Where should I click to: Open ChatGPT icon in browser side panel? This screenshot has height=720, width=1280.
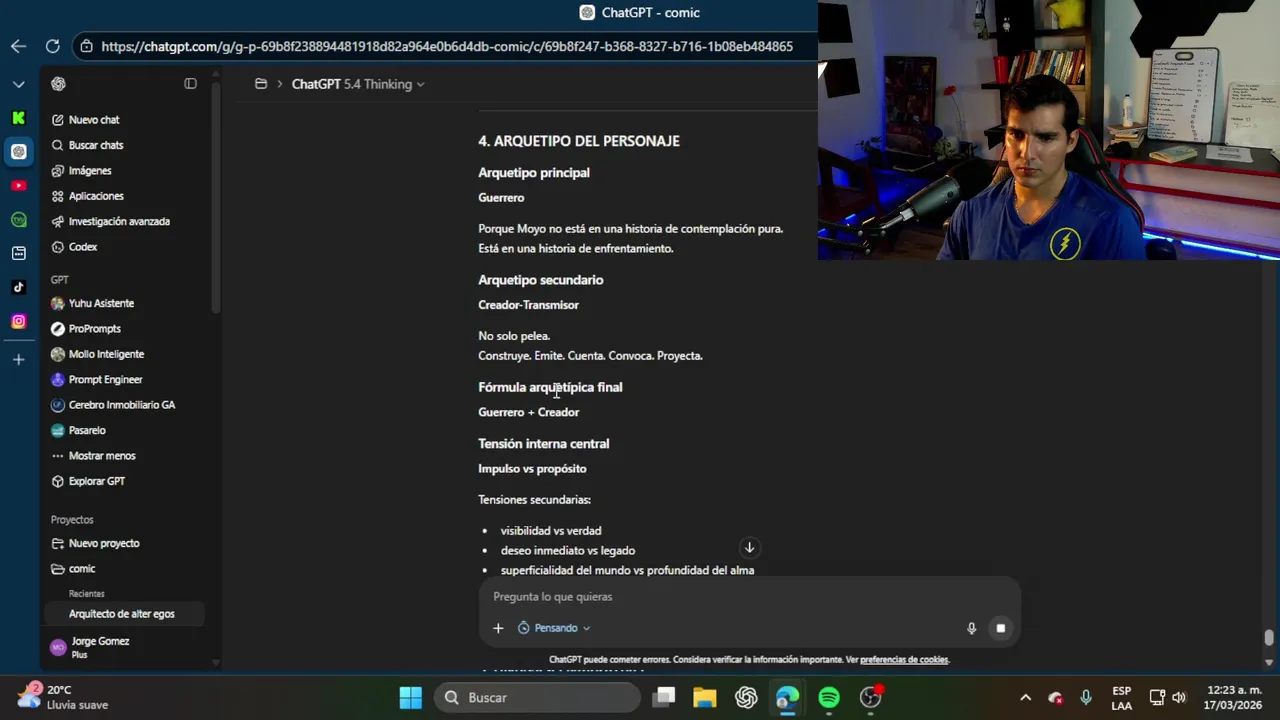click(18, 152)
